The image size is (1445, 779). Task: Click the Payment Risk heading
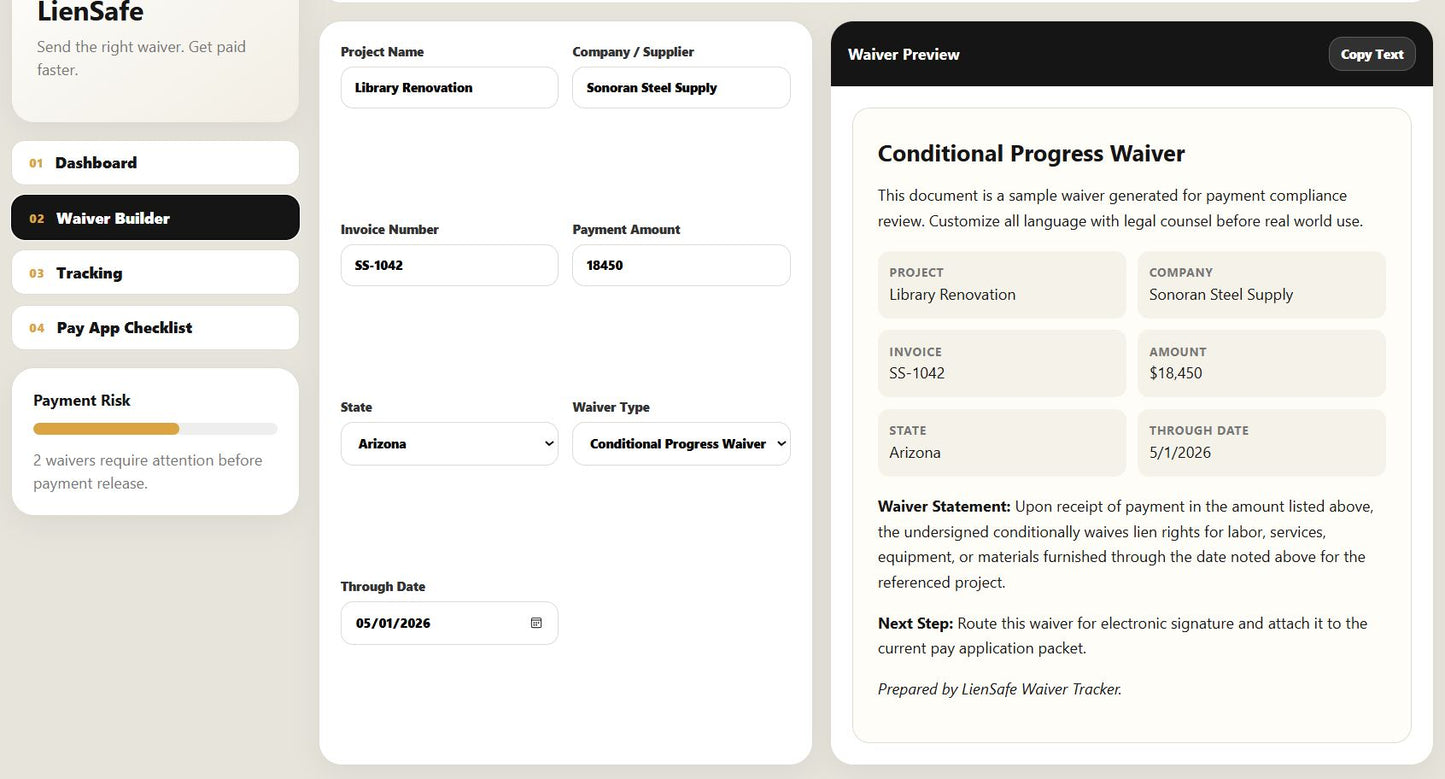(x=82, y=401)
